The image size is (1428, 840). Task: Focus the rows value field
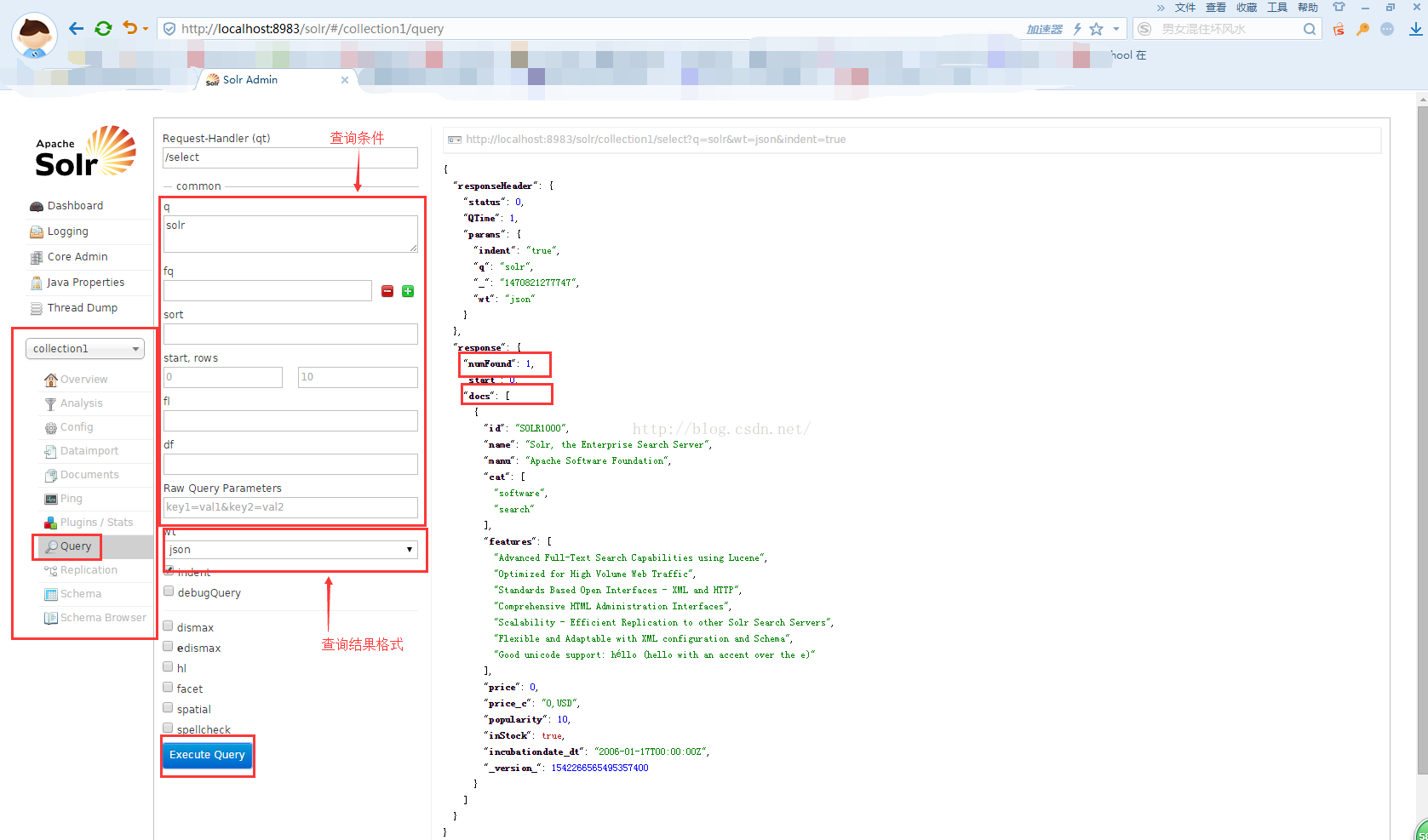point(358,377)
